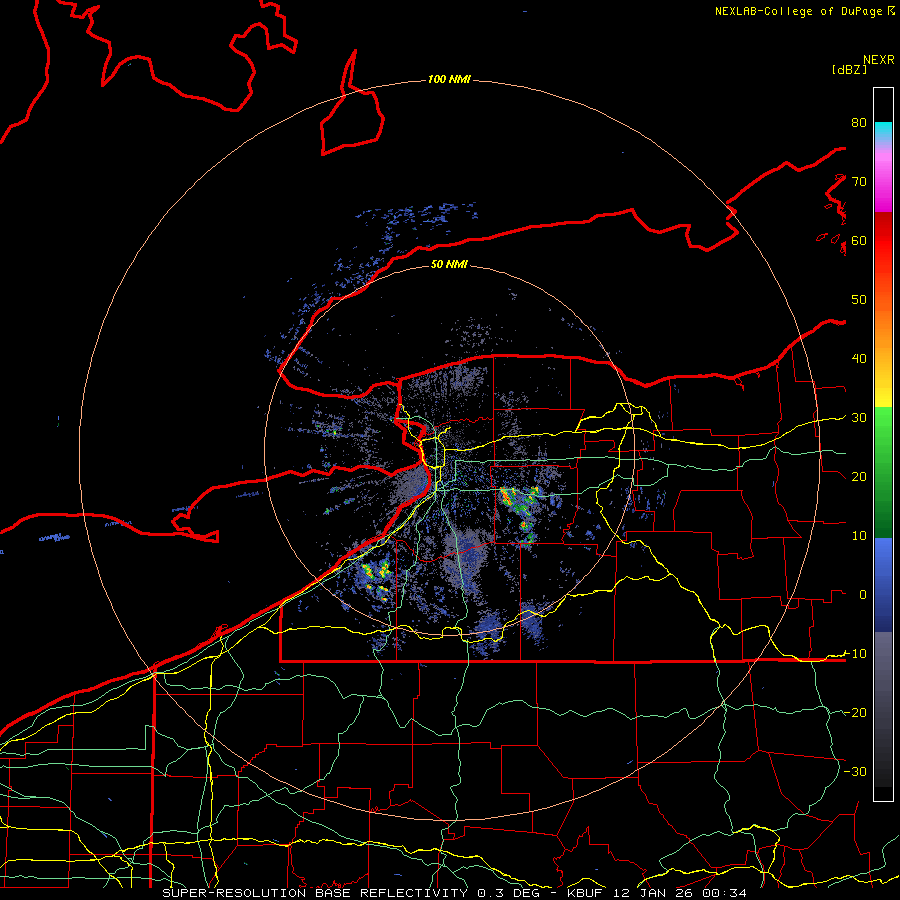
Task: Click the -20 dBZ scale value
Action: 855,712
